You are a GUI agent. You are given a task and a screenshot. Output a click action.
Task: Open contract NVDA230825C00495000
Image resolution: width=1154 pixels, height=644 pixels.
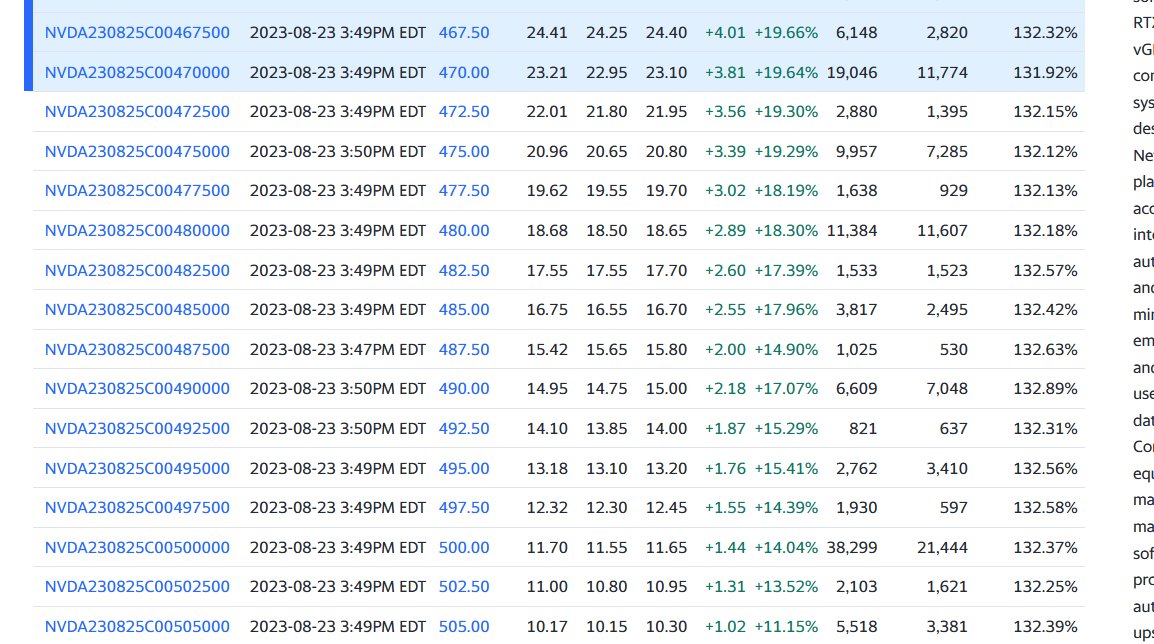pyautogui.click(x=137, y=468)
